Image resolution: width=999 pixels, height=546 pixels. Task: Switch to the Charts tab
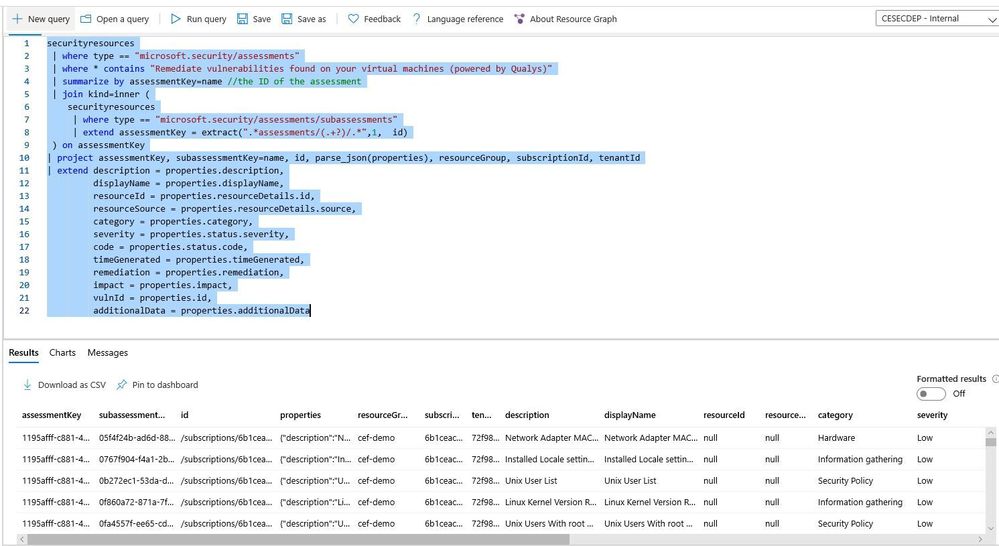pos(62,352)
